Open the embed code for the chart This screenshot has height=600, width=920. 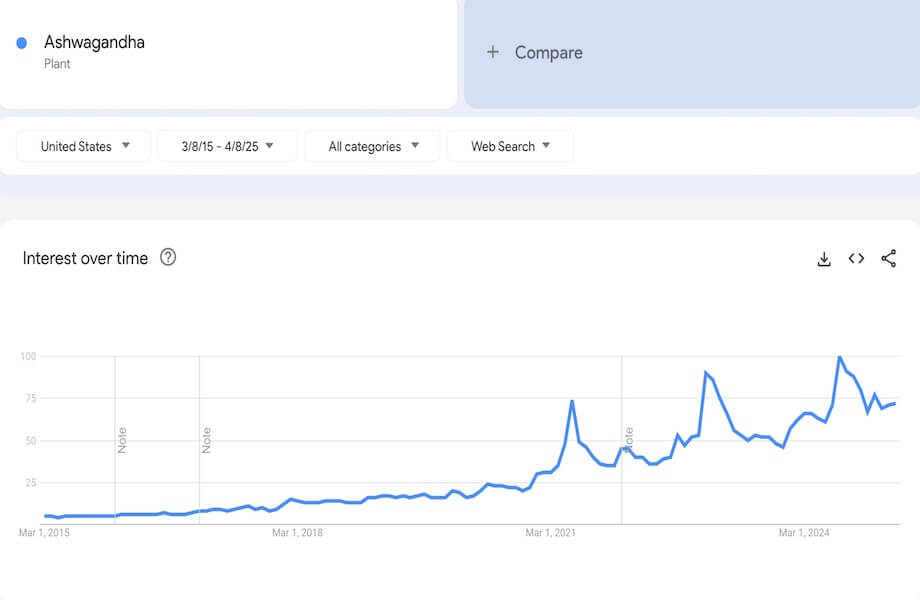pyautogui.click(x=856, y=258)
